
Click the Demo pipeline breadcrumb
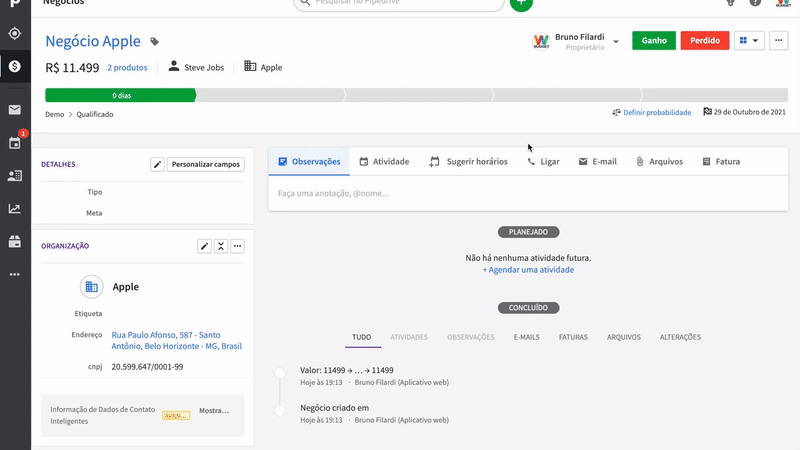pyautogui.click(x=55, y=114)
